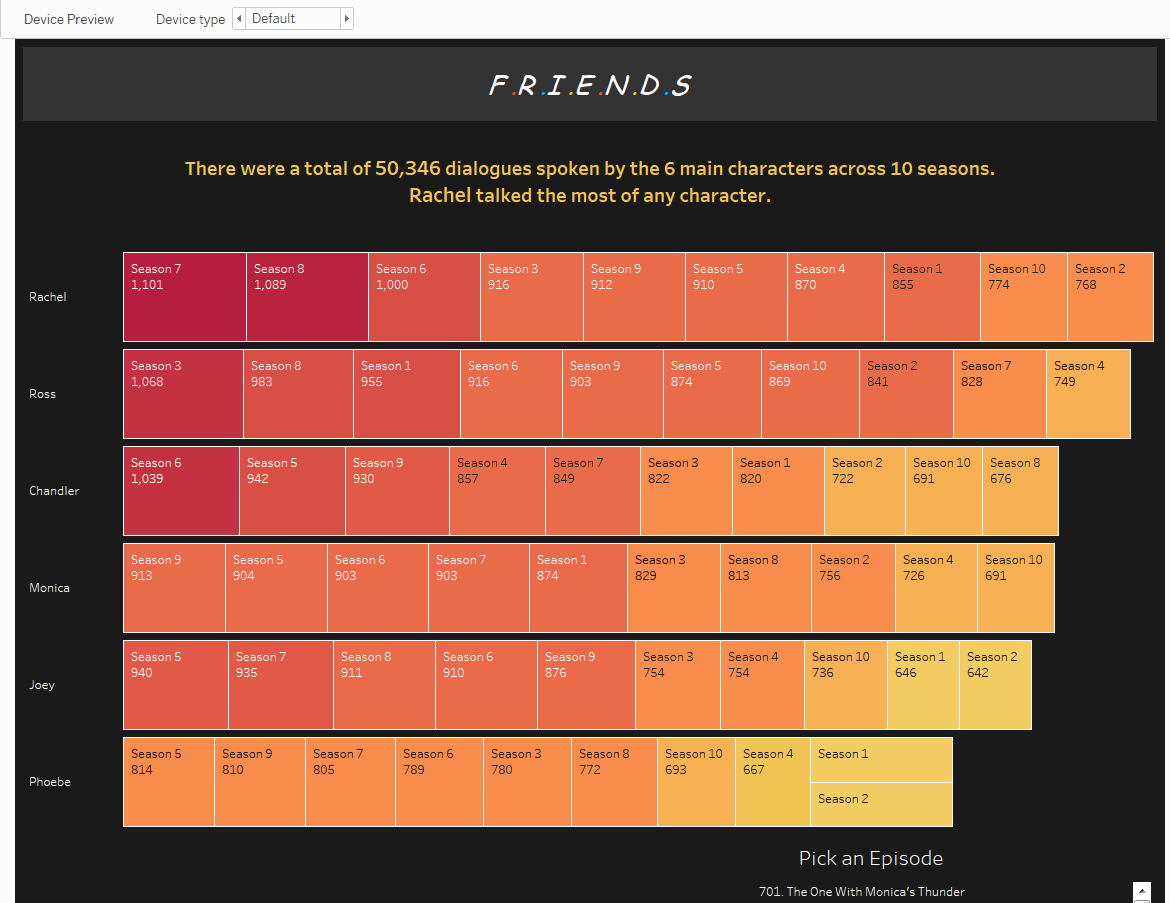Select Rachel Season 5 tile (910)
This screenshot has width=1170, height=903.
pos(736,297)
